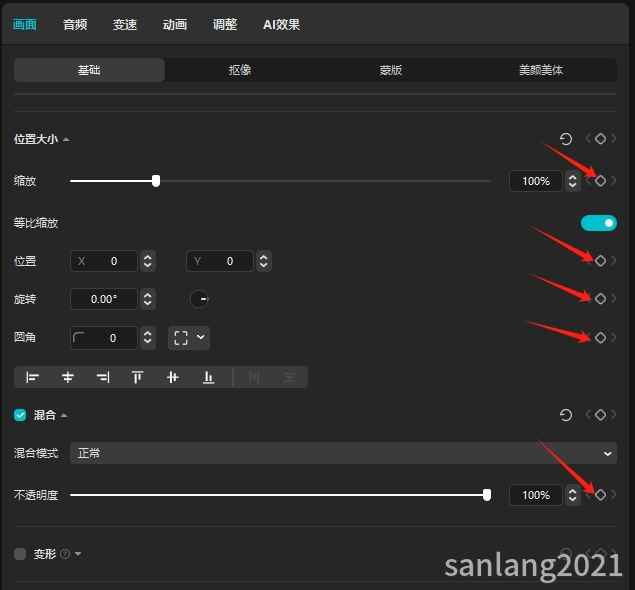Switch to the 画面 tab
Screen dimensions: 635x590
click(25, 25)
